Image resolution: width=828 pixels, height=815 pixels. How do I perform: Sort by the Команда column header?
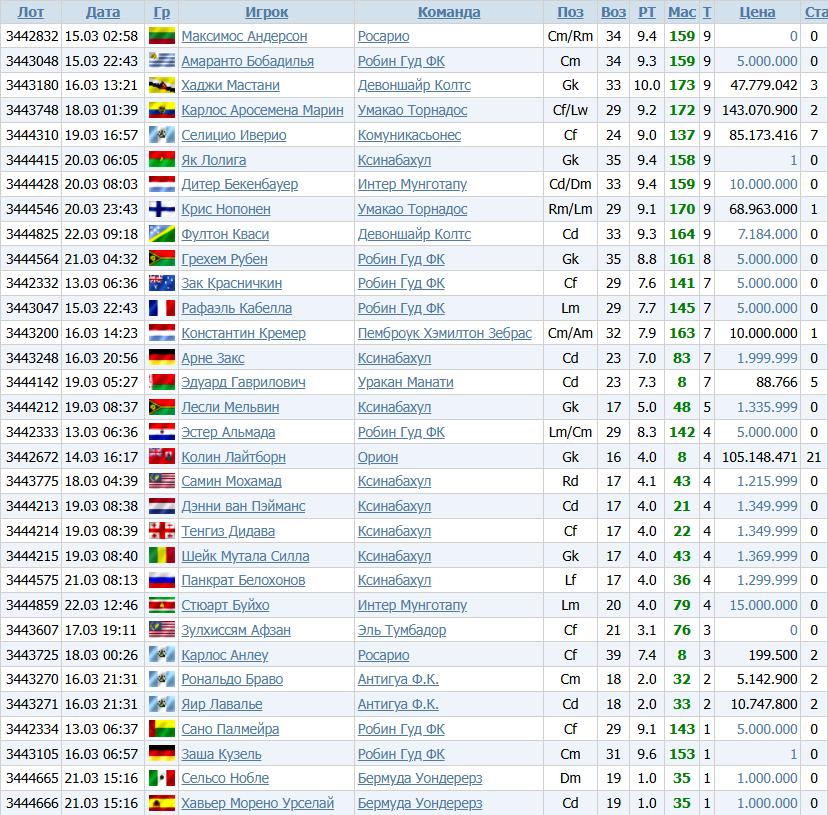point(448,12)
